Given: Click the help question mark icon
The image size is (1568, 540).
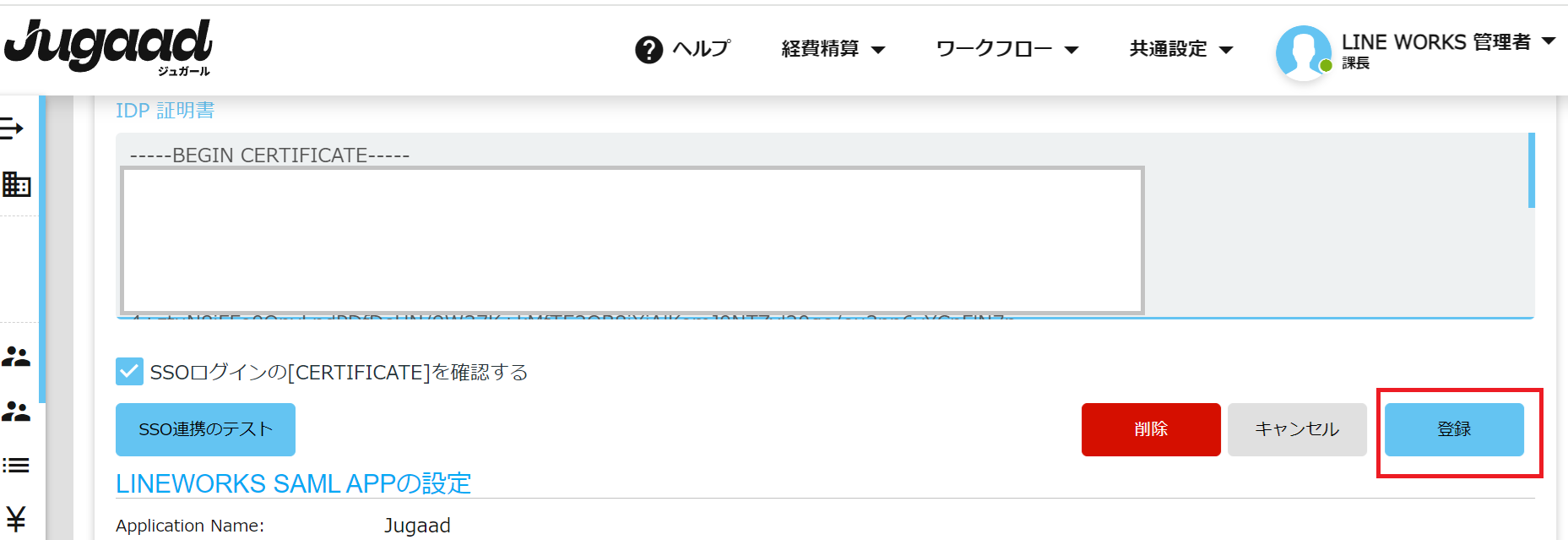Looking at the screenshot, I should 648,50.
